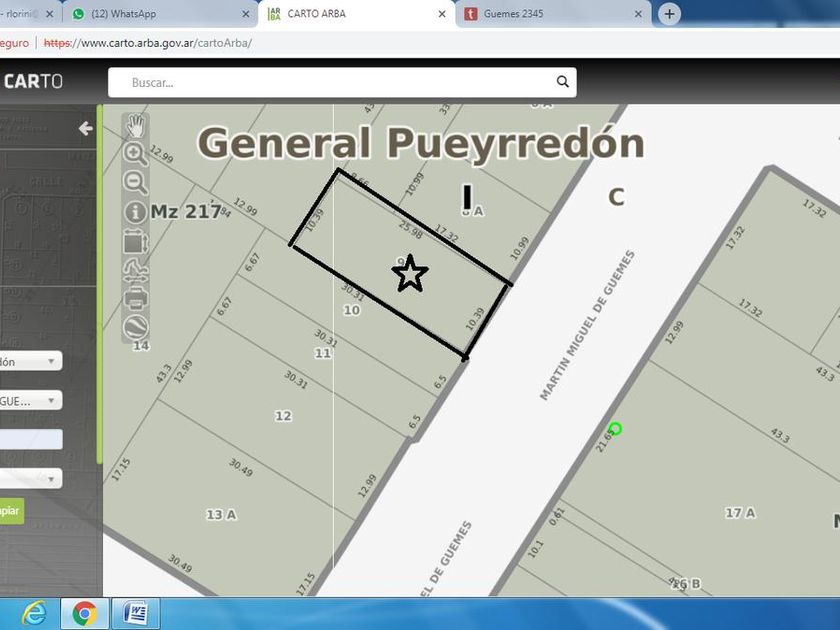840x630 pixels.
Task: Click the '14' parcel label under map toolbar
Action: point(141,346)
